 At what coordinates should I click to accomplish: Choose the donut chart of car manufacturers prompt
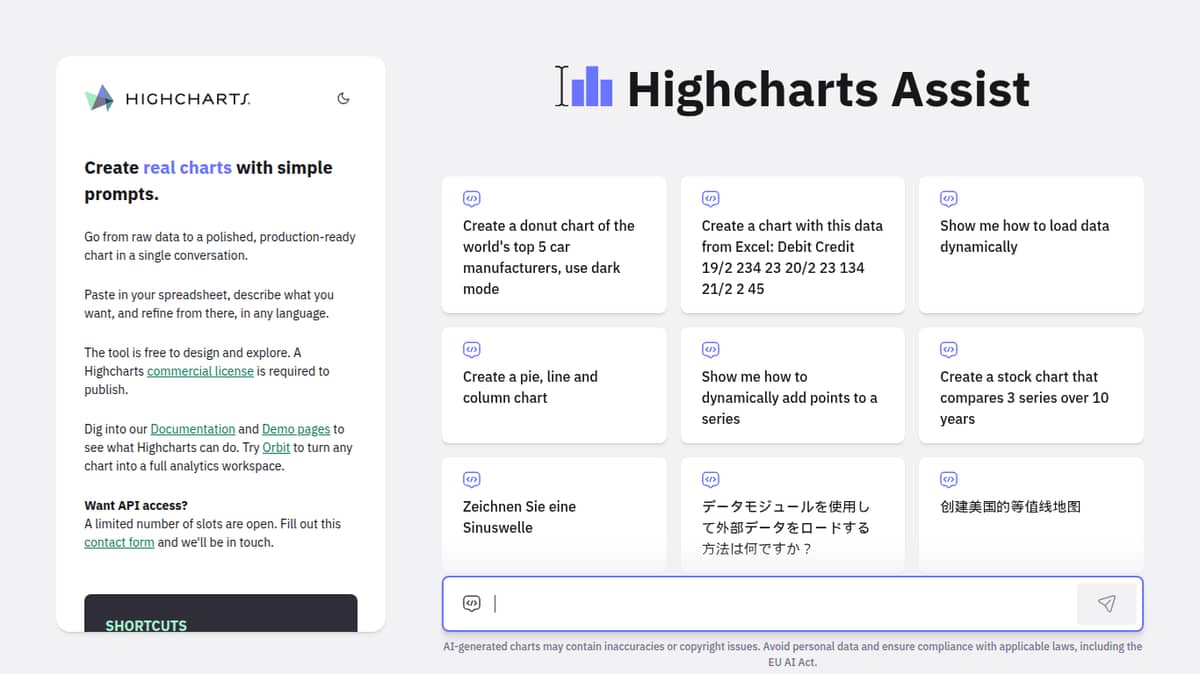pos(554,245)
